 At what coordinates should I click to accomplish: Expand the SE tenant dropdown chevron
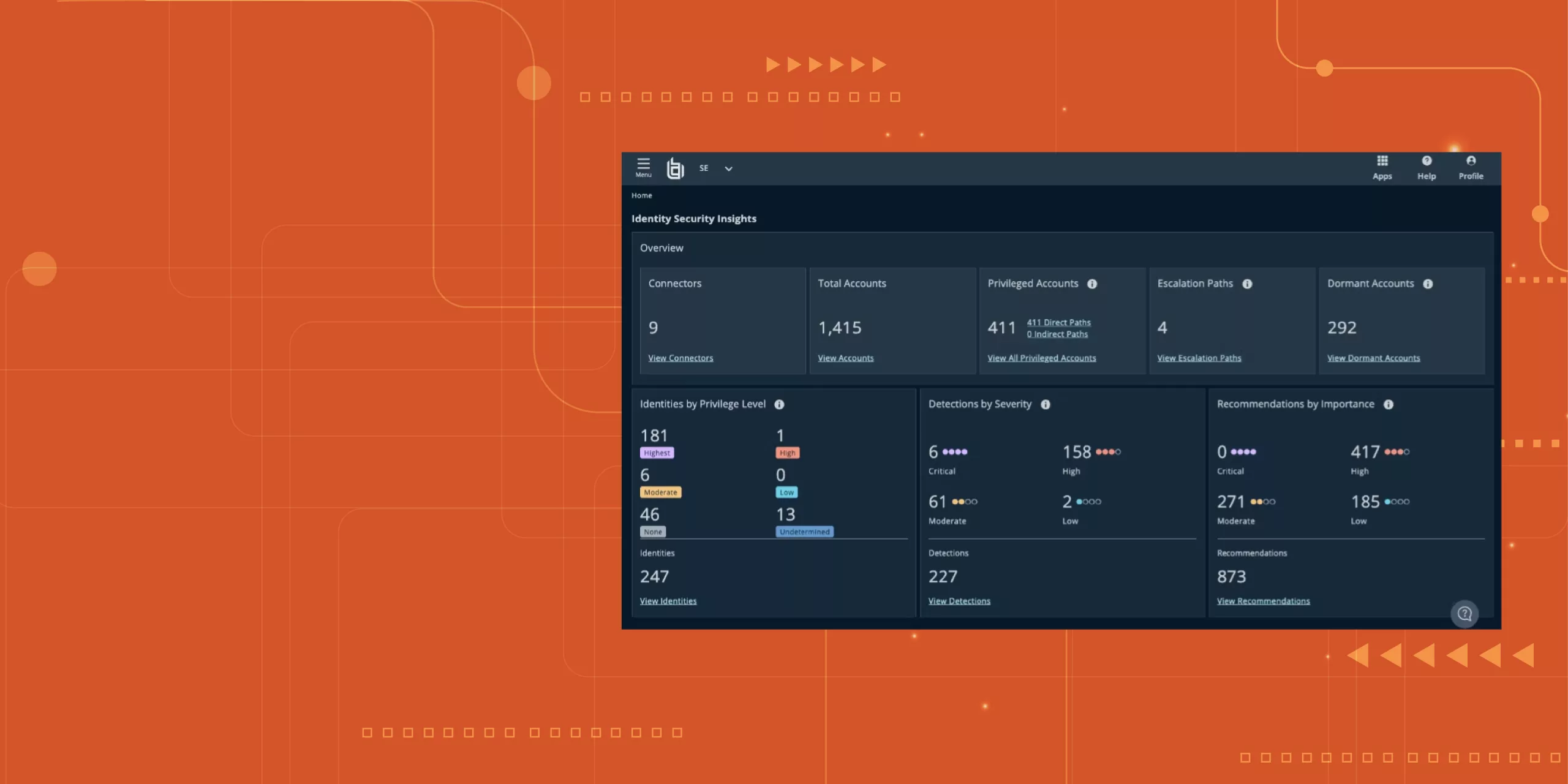tap(728, 168)
